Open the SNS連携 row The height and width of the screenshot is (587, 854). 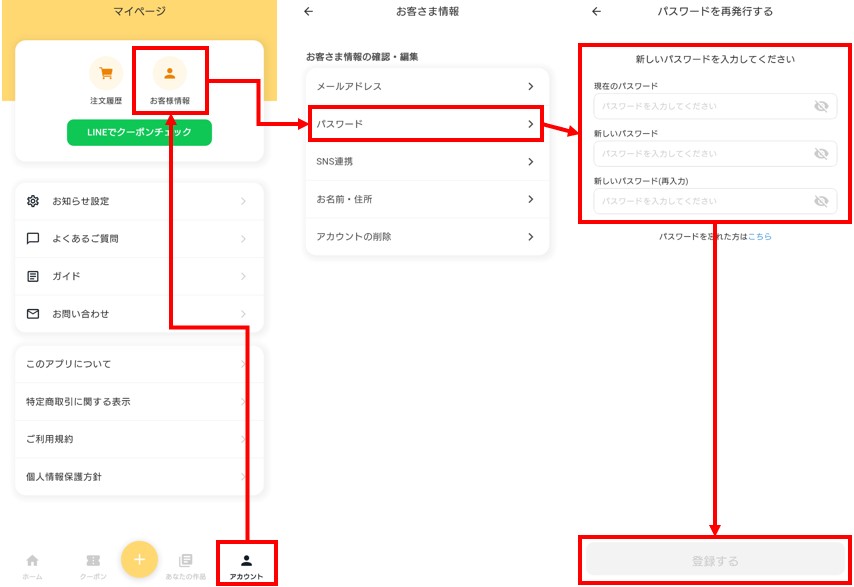[428, 161]
